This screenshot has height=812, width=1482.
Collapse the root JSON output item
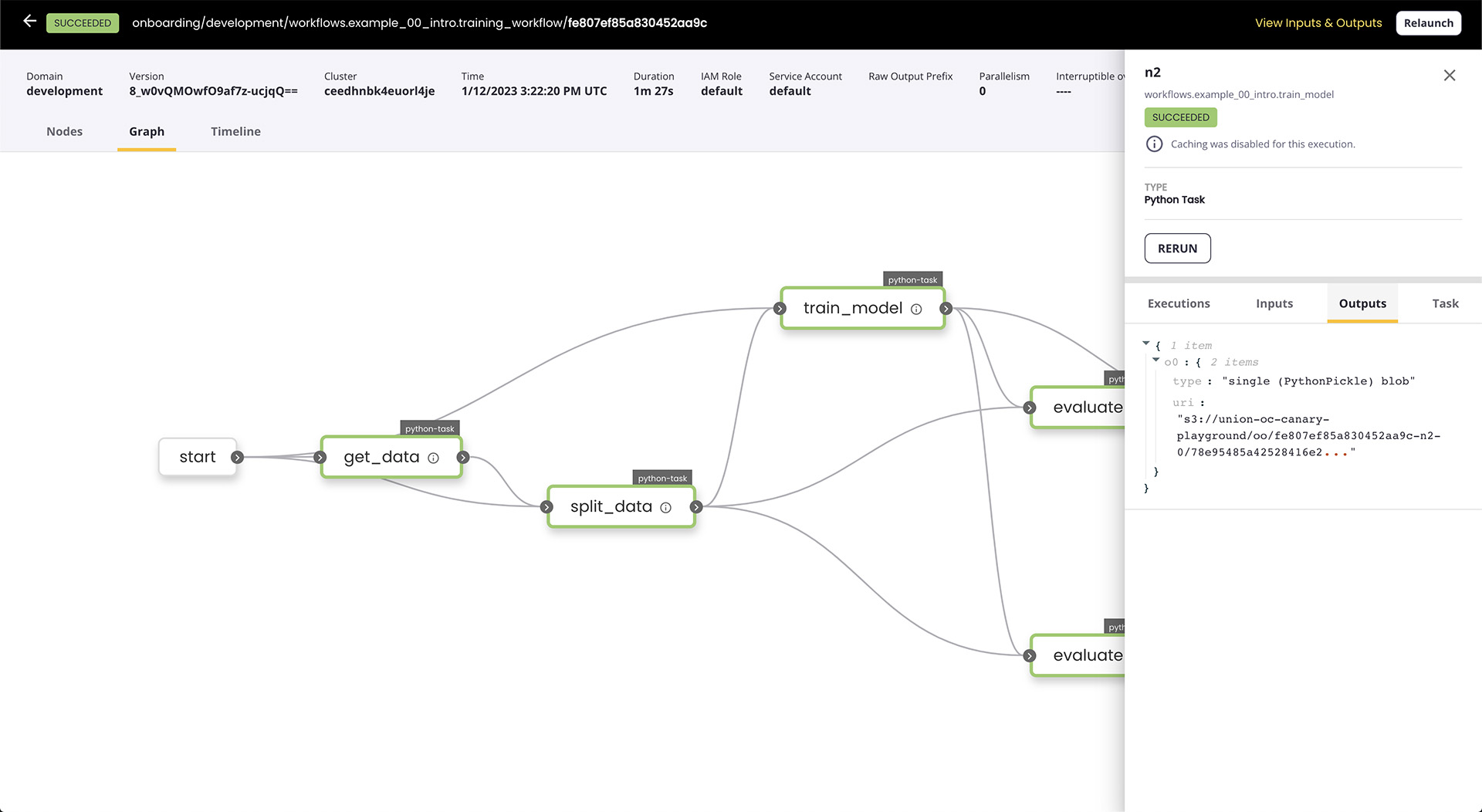coord(1146,343)
